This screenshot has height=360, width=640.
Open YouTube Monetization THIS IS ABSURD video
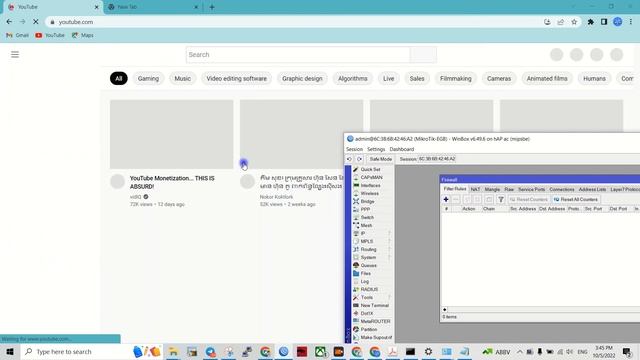(x=172, y=182)
